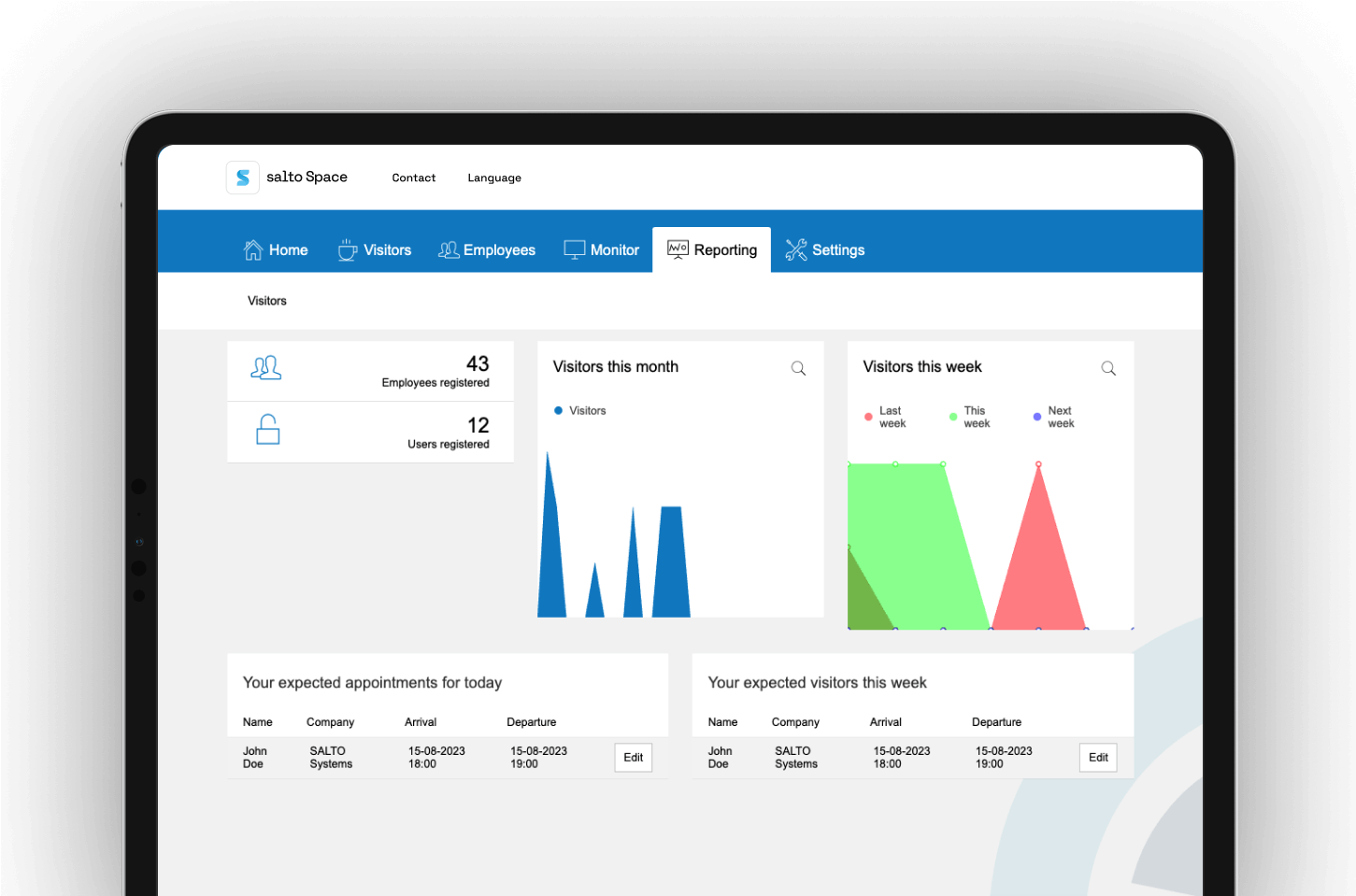Click 19:00 departure in today's appointments
Viewport: 1356px width, 896px height.
524,764
